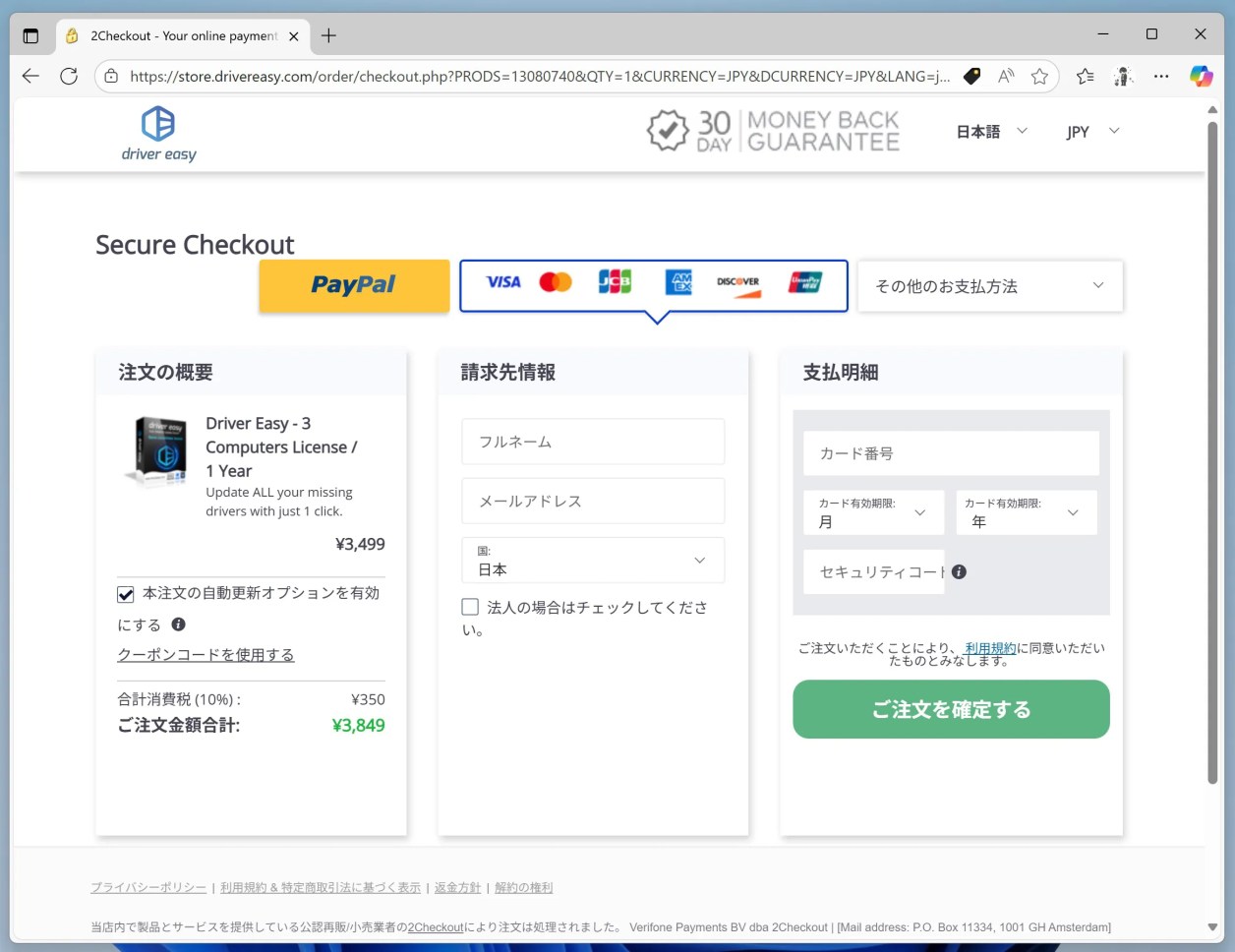This screenshot has width=1235, height=952.
Task: Open 解約の権利 footer link
Action: point(524,887)
